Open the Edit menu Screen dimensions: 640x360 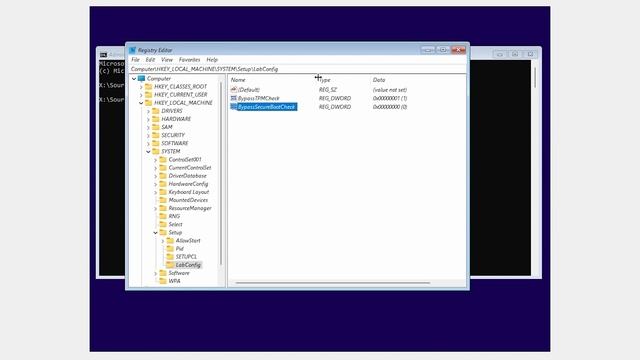(x=150, y=60)
